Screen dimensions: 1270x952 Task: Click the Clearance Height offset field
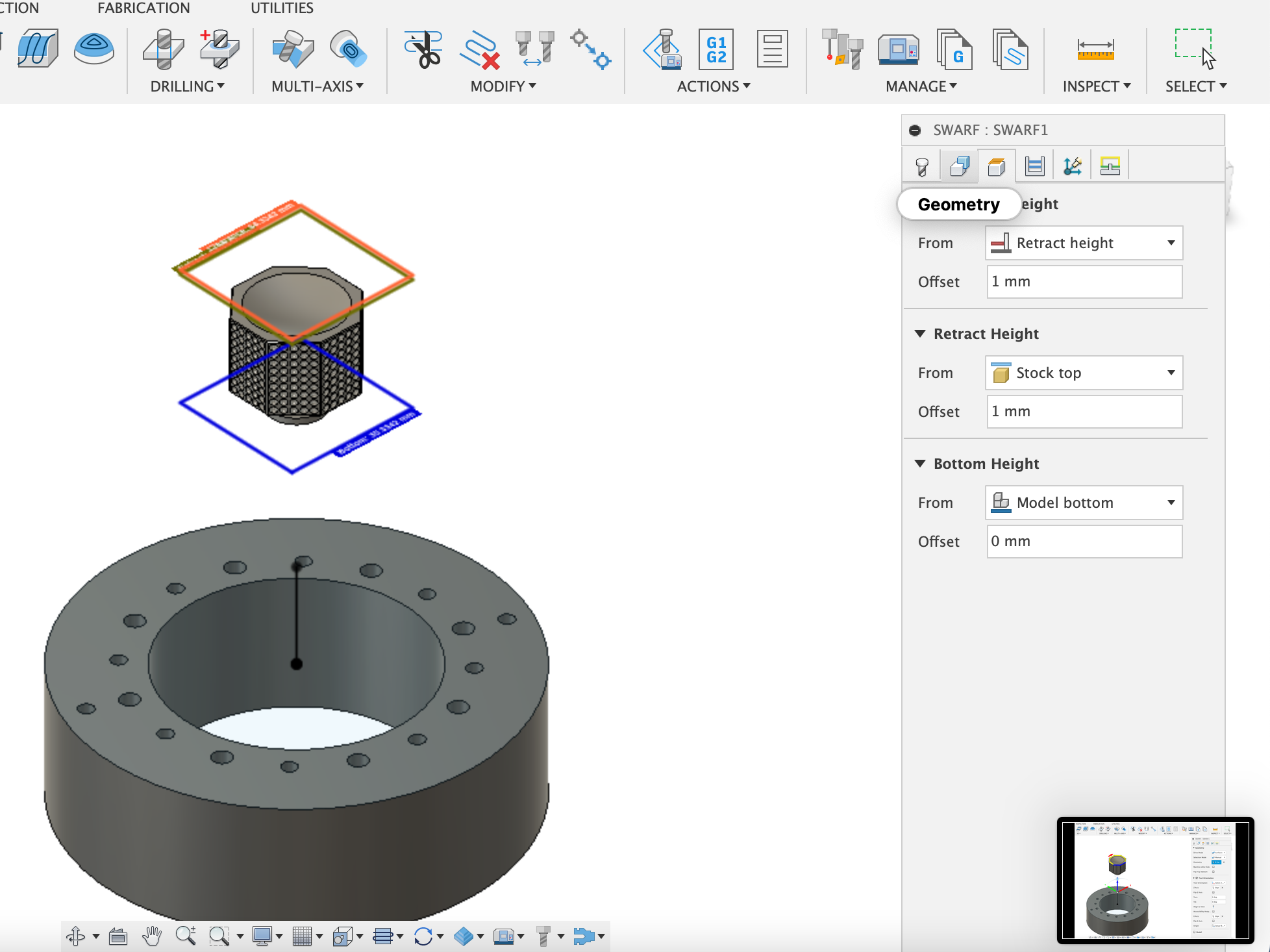coord(1083,281)
